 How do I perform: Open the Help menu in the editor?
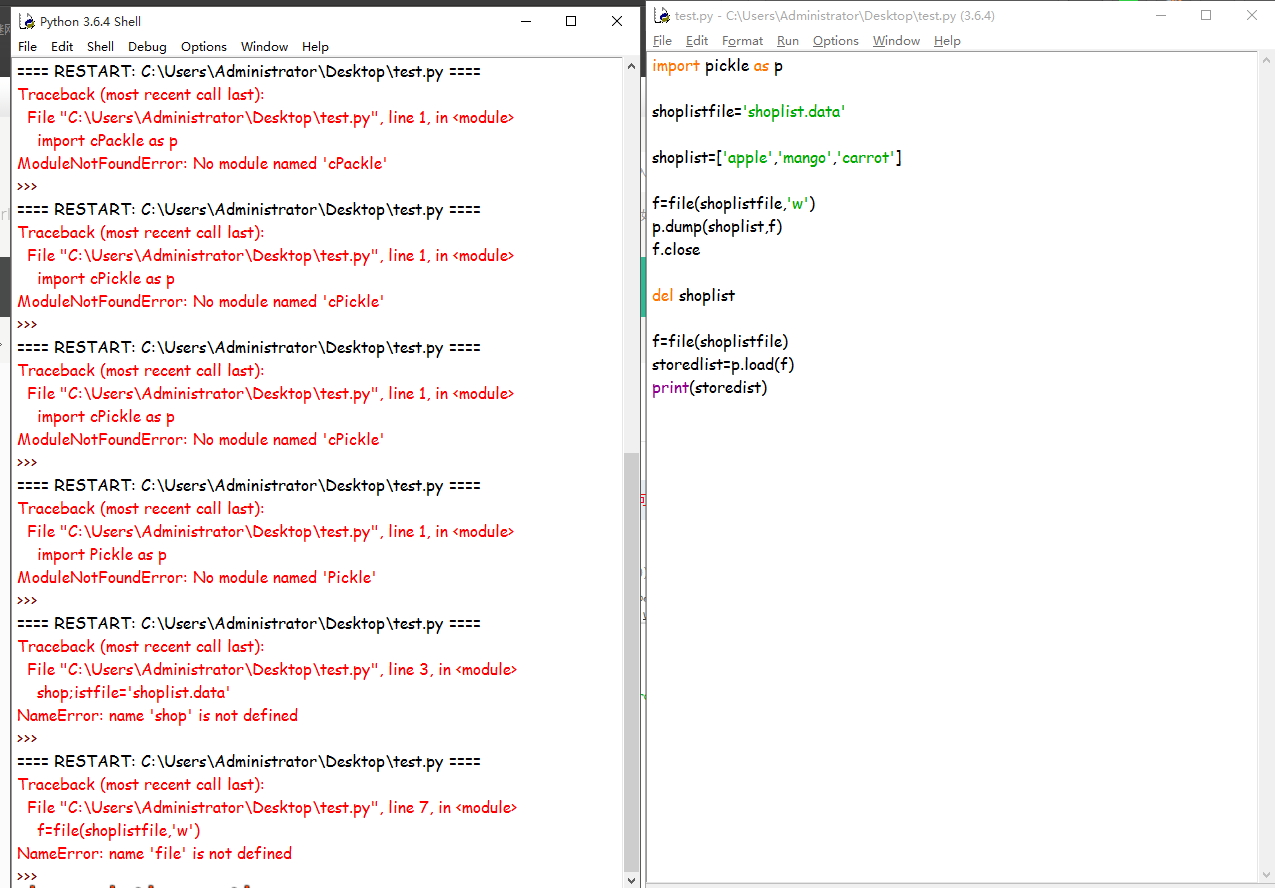[946, 41]
